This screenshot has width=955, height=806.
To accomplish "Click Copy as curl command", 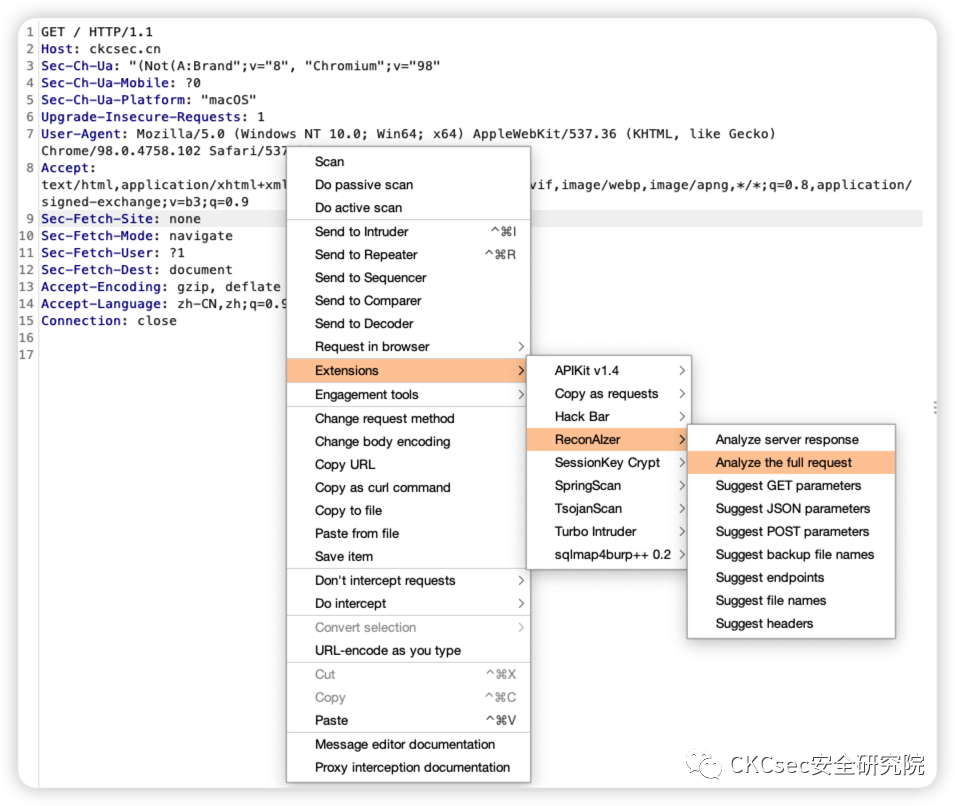I will [383, 488].
